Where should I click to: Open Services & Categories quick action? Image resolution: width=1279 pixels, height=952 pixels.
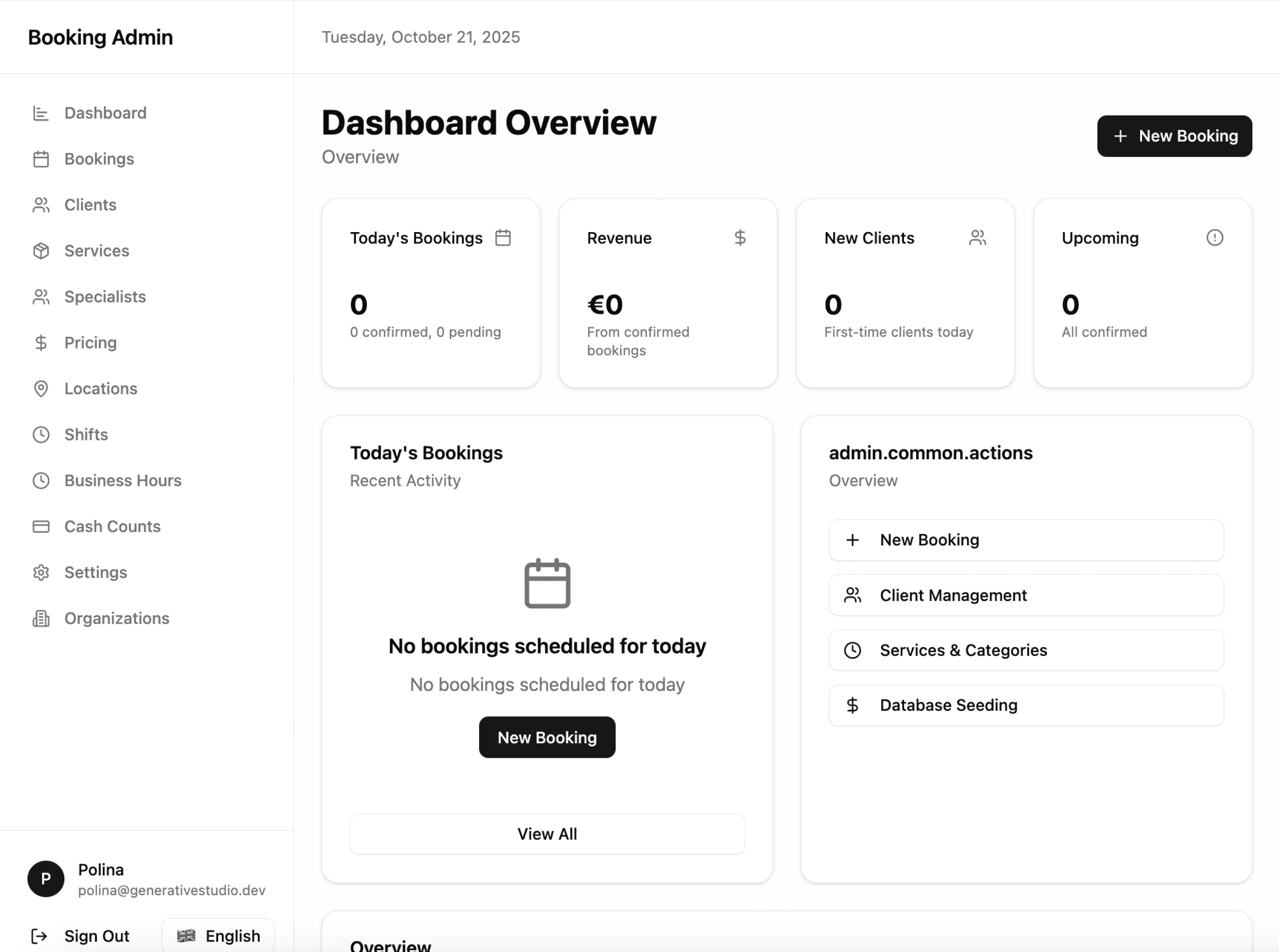[1026, 650]
